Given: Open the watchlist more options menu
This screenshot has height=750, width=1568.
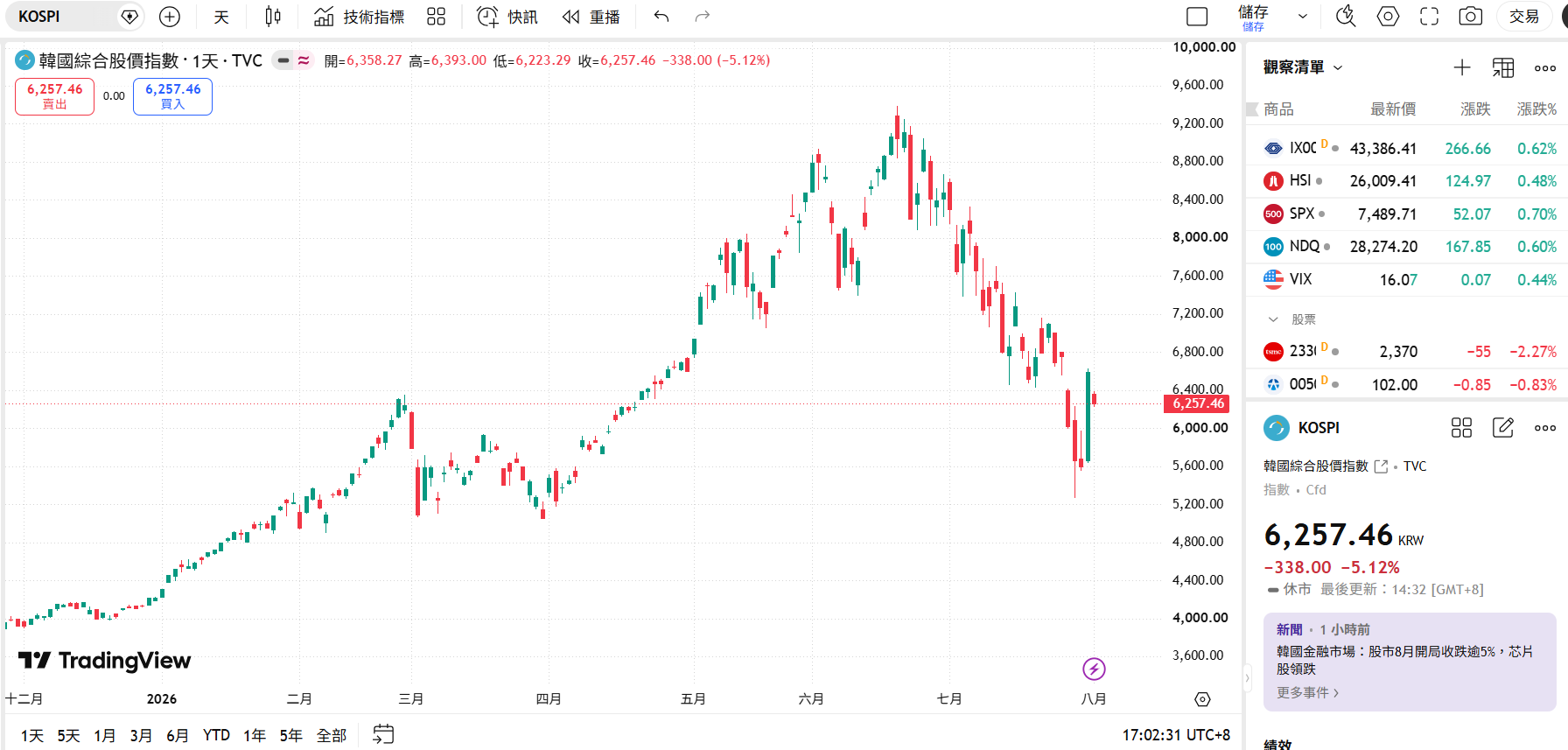Looking at the screenshot, I should tap(1545, 67).
